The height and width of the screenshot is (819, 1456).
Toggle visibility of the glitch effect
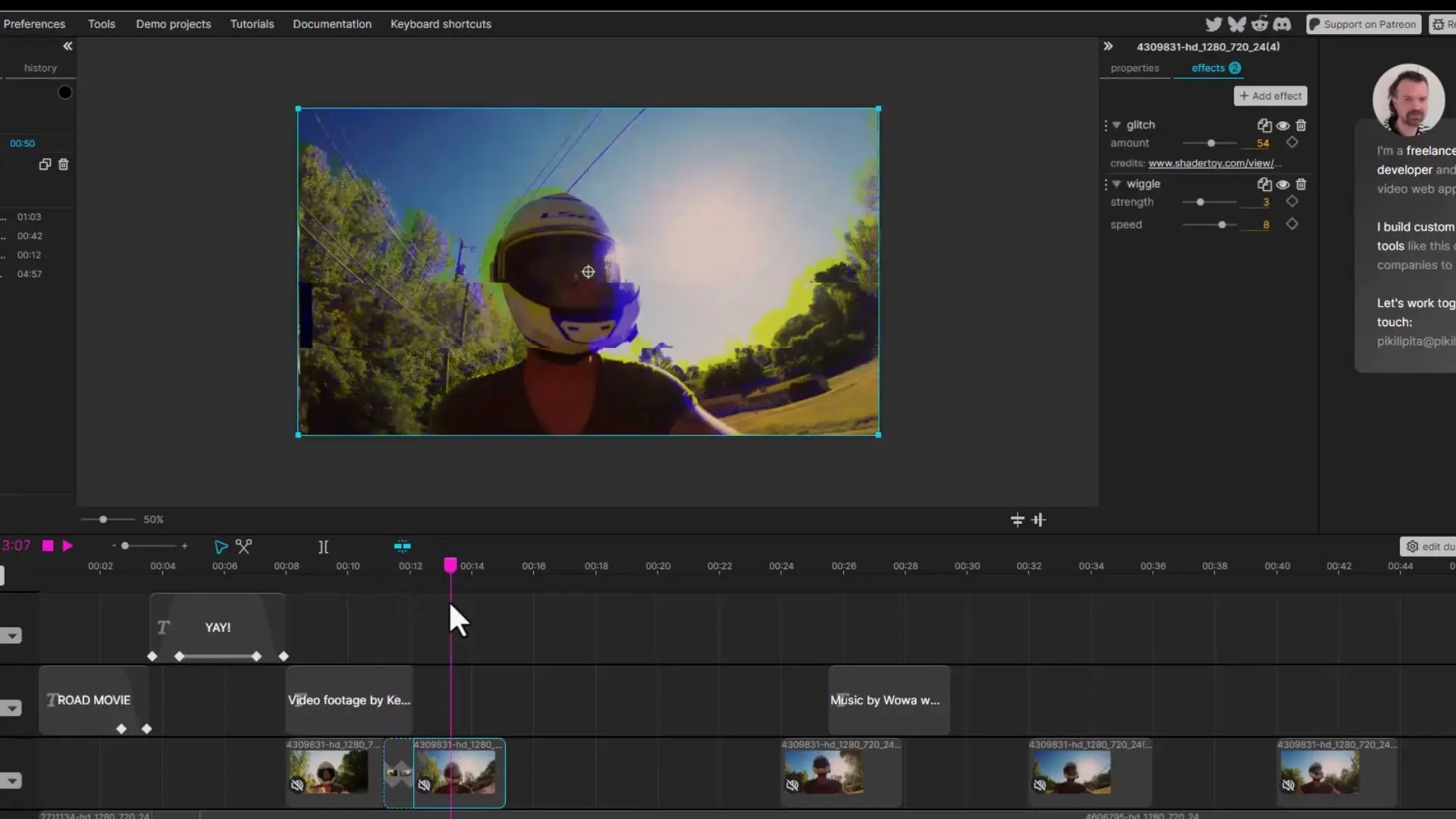1282,125
